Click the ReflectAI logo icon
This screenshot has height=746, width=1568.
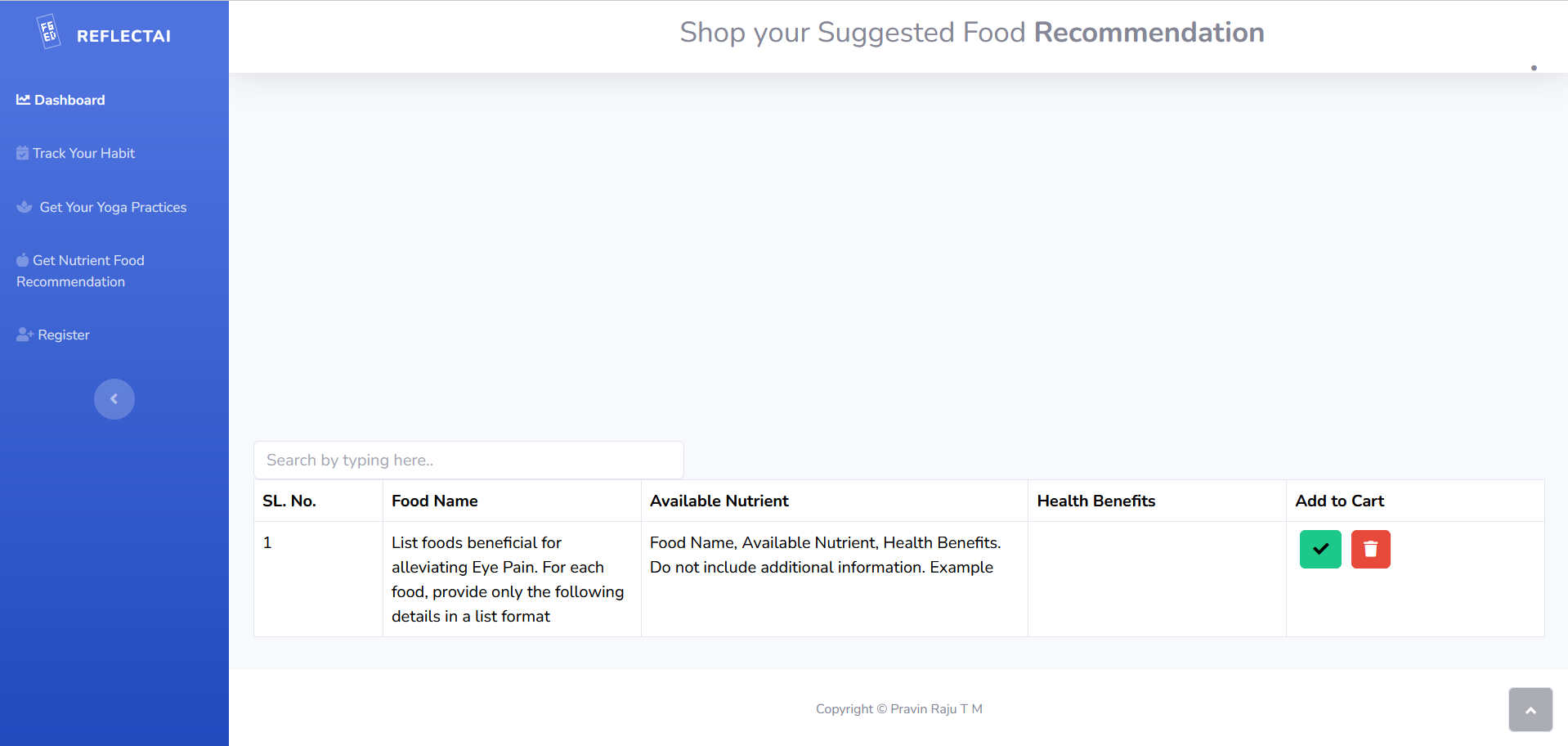(49, 32)
